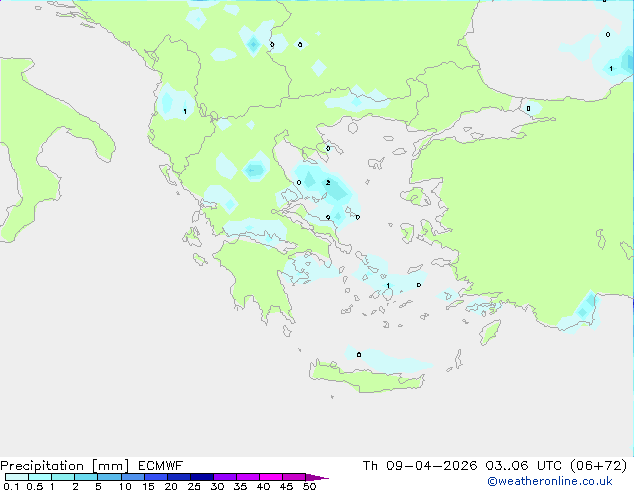634x490 pixels.
Task: Pick the 10–15 mm legend color swatch
Action: [133, 477]
